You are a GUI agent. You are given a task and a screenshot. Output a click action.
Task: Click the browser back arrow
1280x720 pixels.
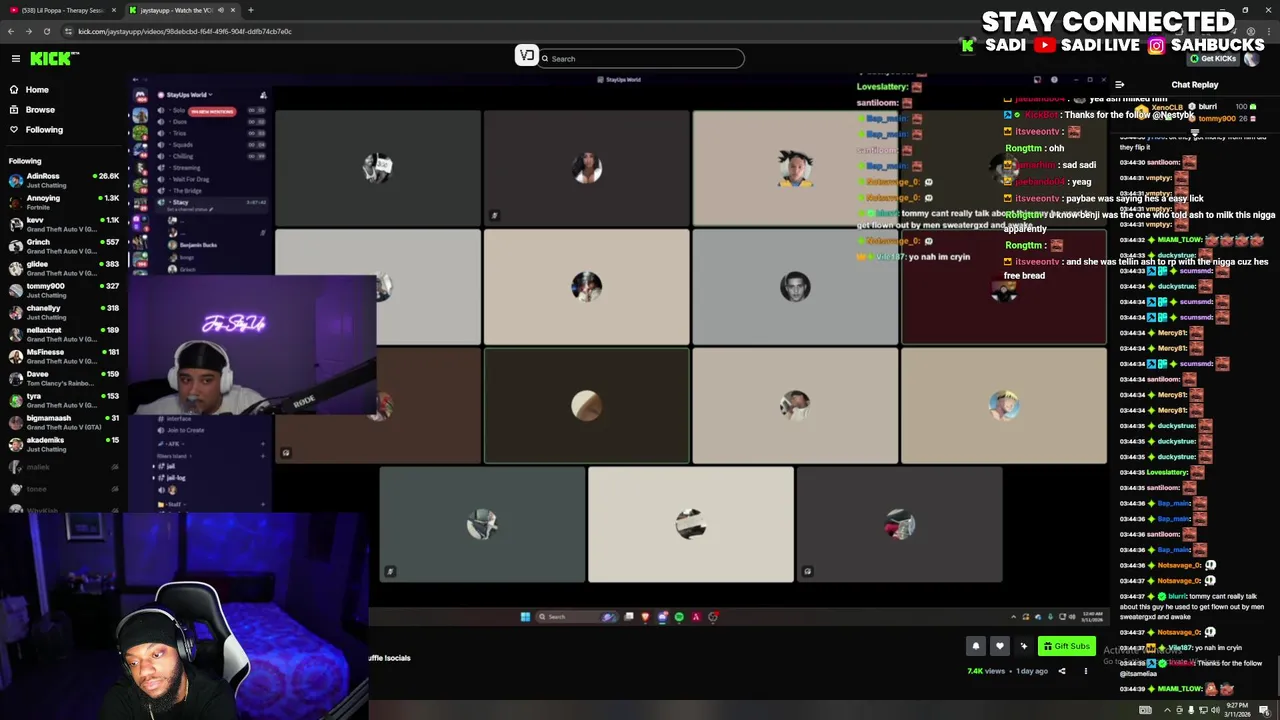tap(11, 31)
